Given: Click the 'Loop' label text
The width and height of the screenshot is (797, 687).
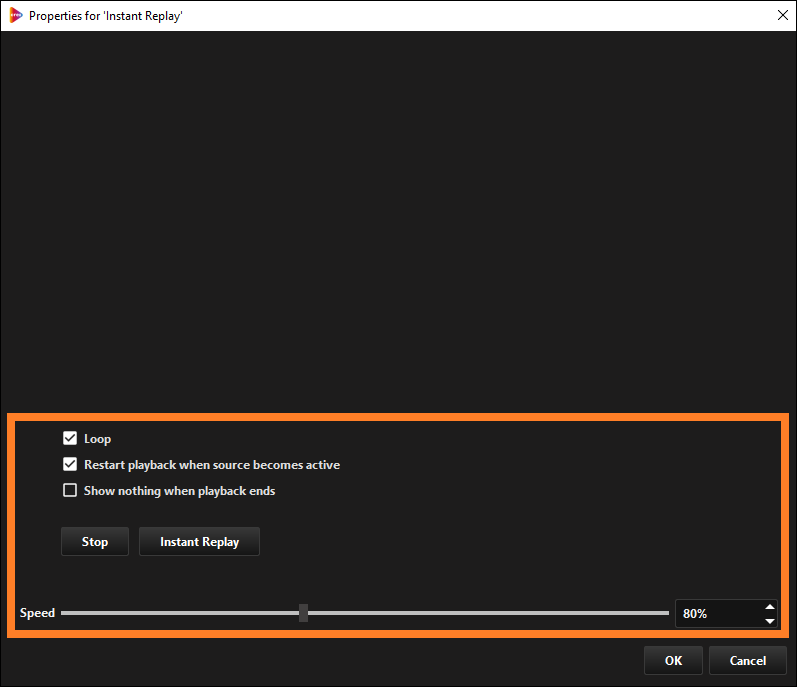Looking at the screenshot, I should click(97, 439).
